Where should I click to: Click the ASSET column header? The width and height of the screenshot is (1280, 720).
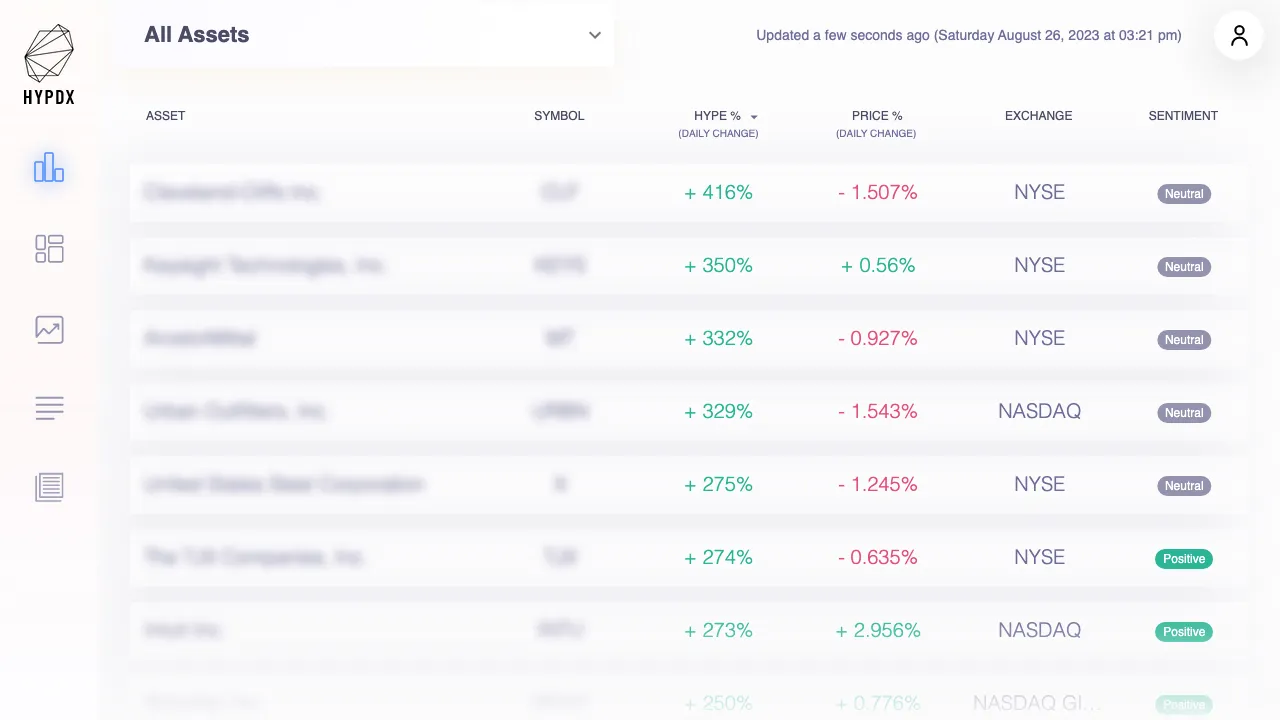(x=166, y=116)
